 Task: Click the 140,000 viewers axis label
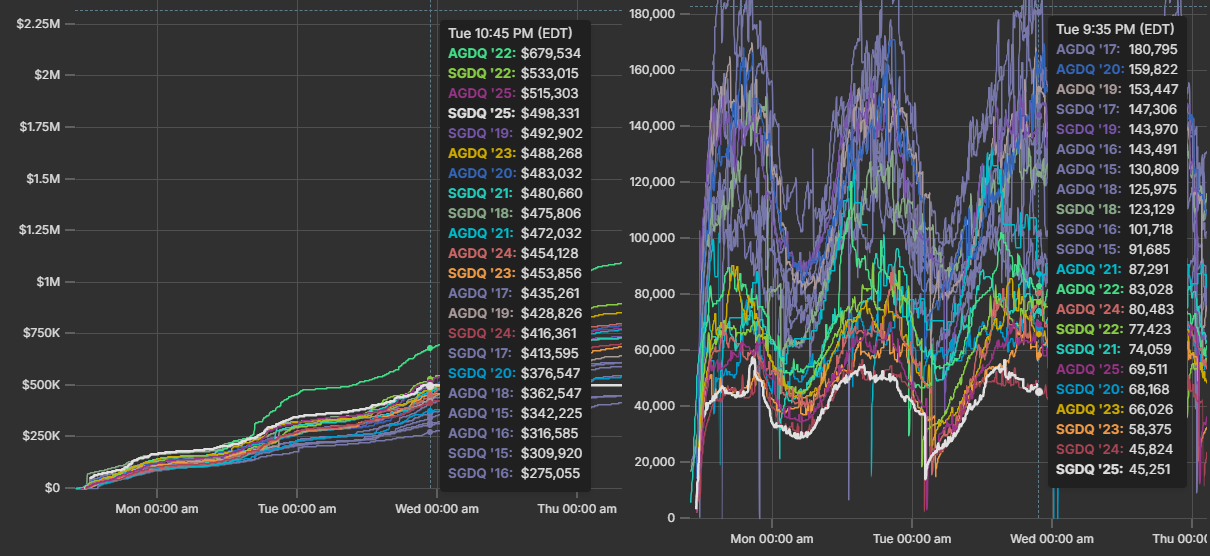[x=654, y=126]
